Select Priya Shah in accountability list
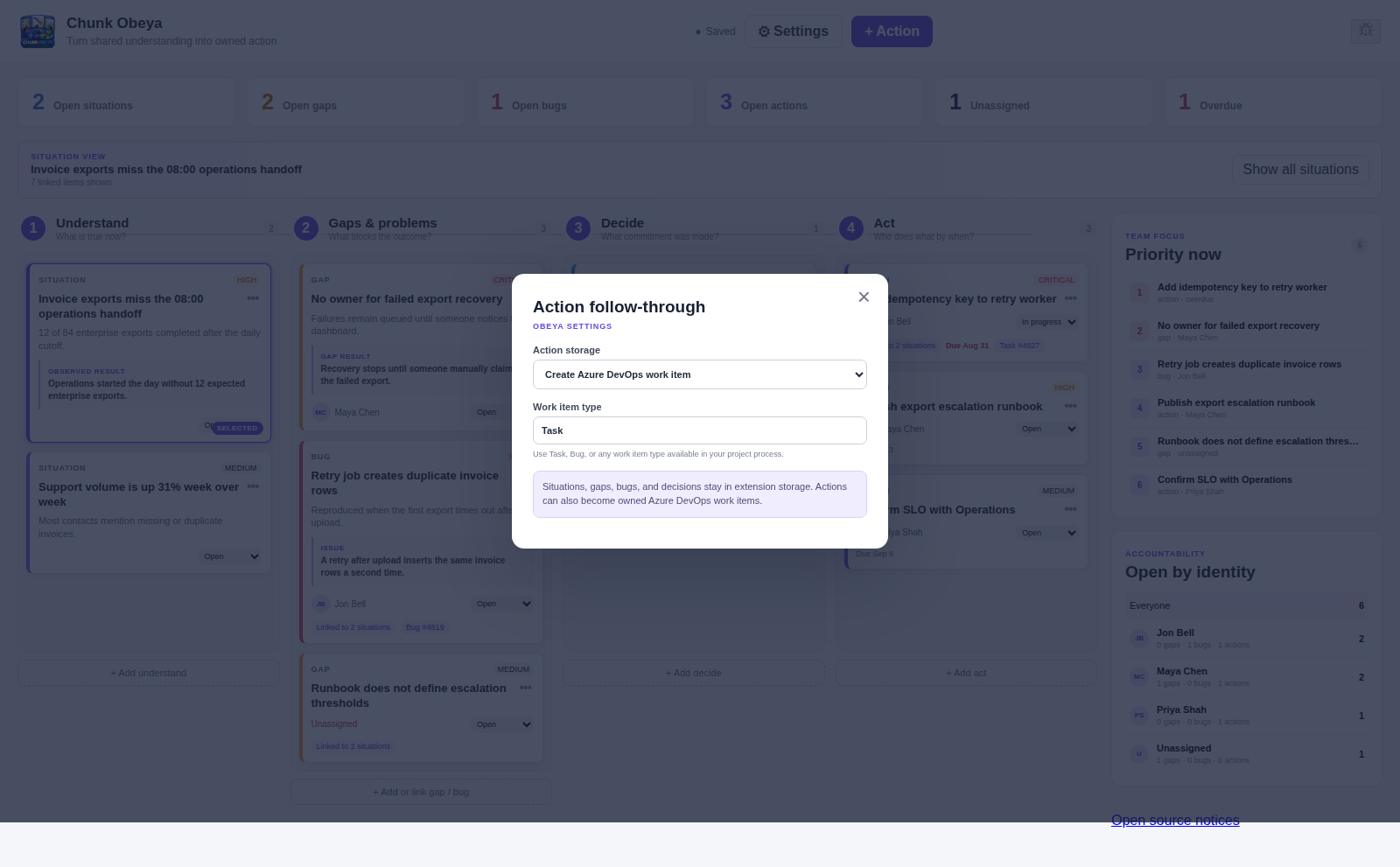Image resolution: width=1400 pixels, height=867 pixels. click(1247, 716)
